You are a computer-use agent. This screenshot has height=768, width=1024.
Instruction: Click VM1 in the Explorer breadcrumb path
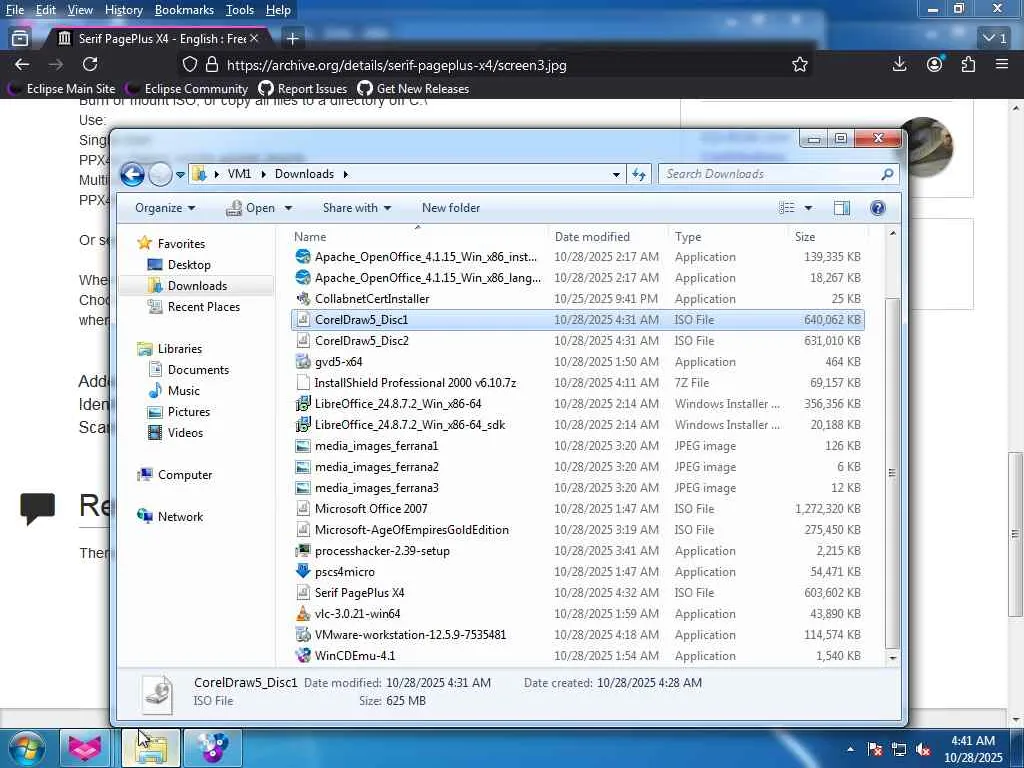click(239, 174)
